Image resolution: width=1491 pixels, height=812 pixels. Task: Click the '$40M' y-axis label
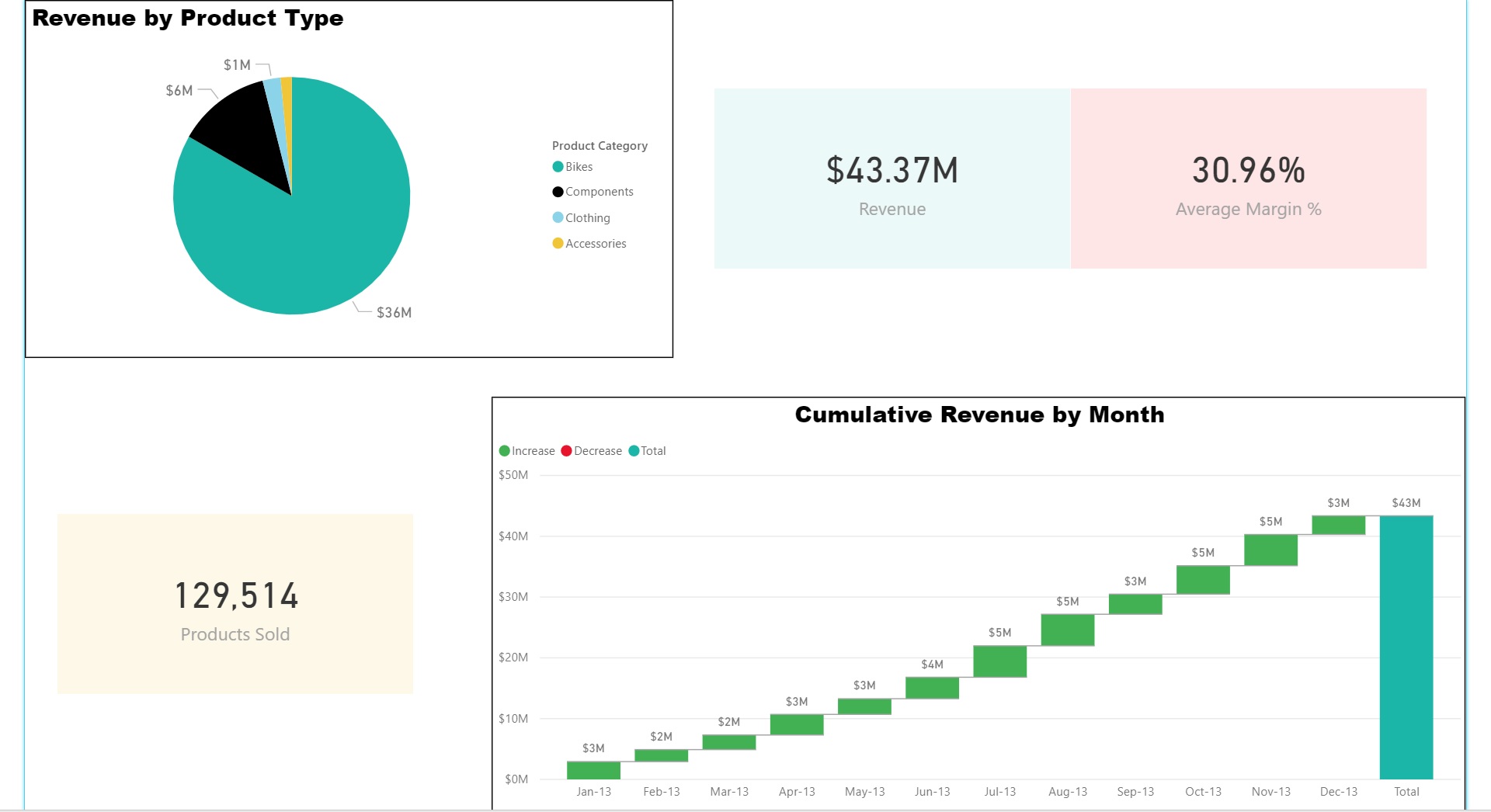pos(513,536)
